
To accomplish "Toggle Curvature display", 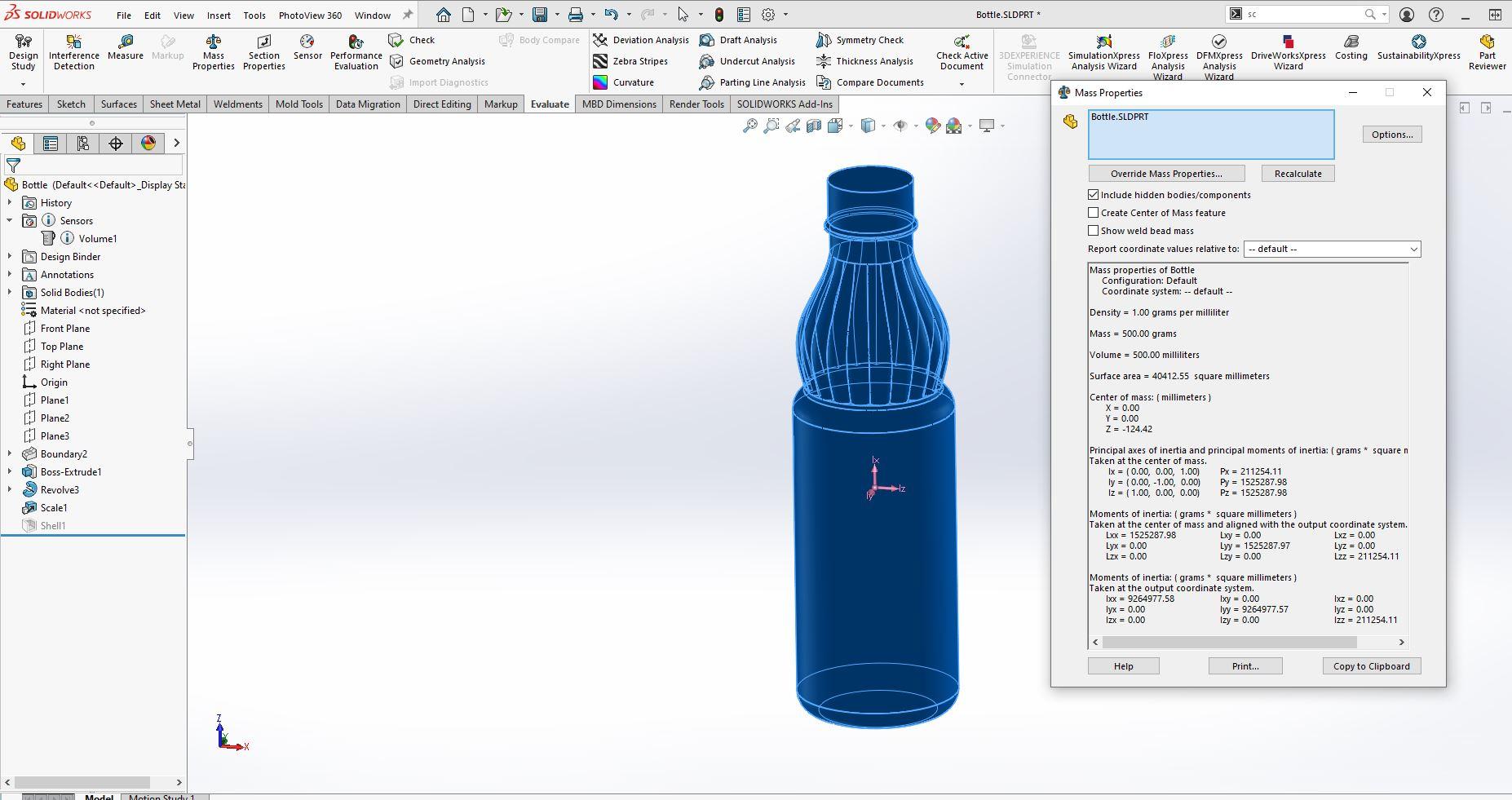I will point(624,82).
